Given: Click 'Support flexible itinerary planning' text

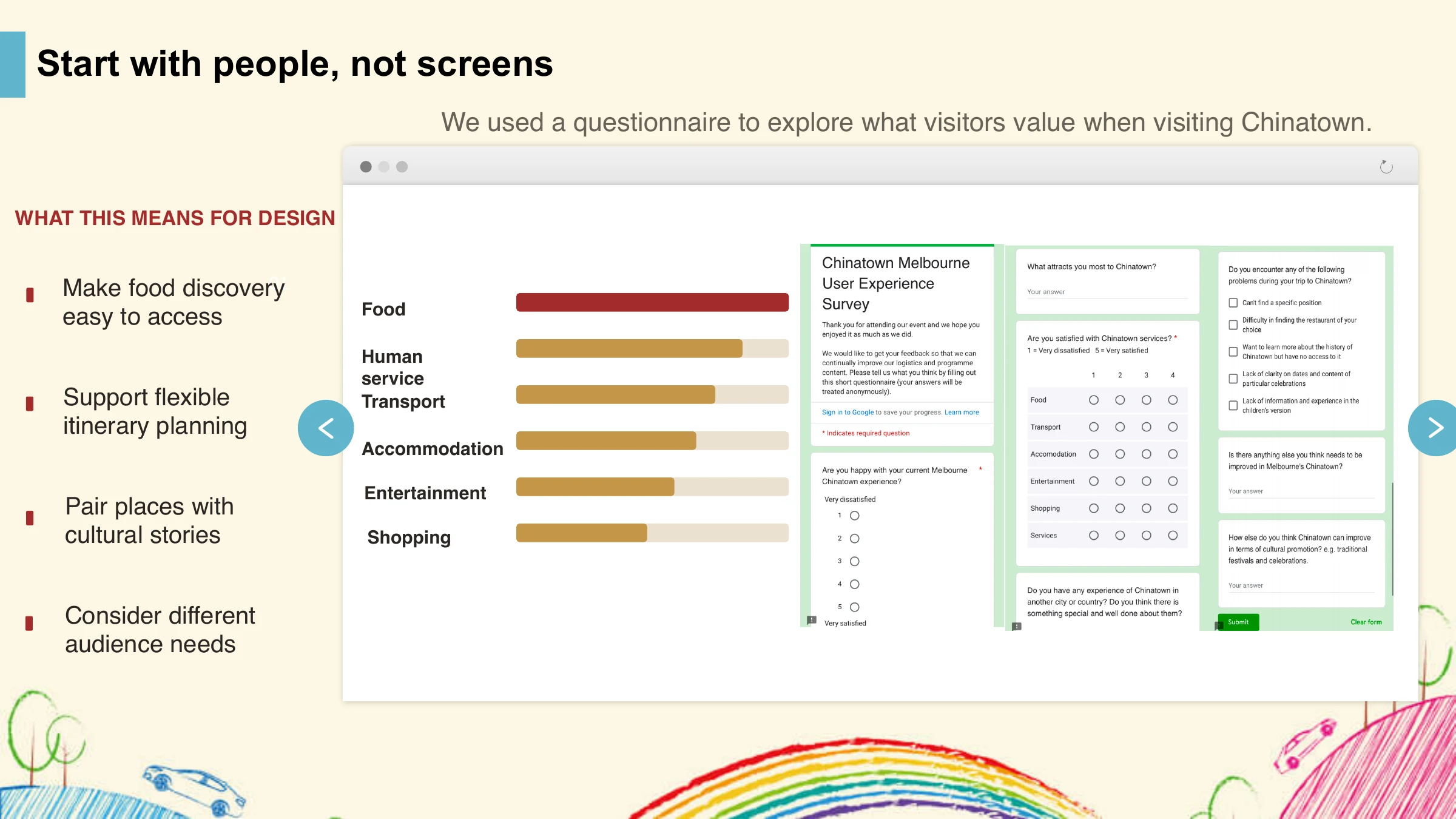Looking at the screenshot, I should (155, 411).
